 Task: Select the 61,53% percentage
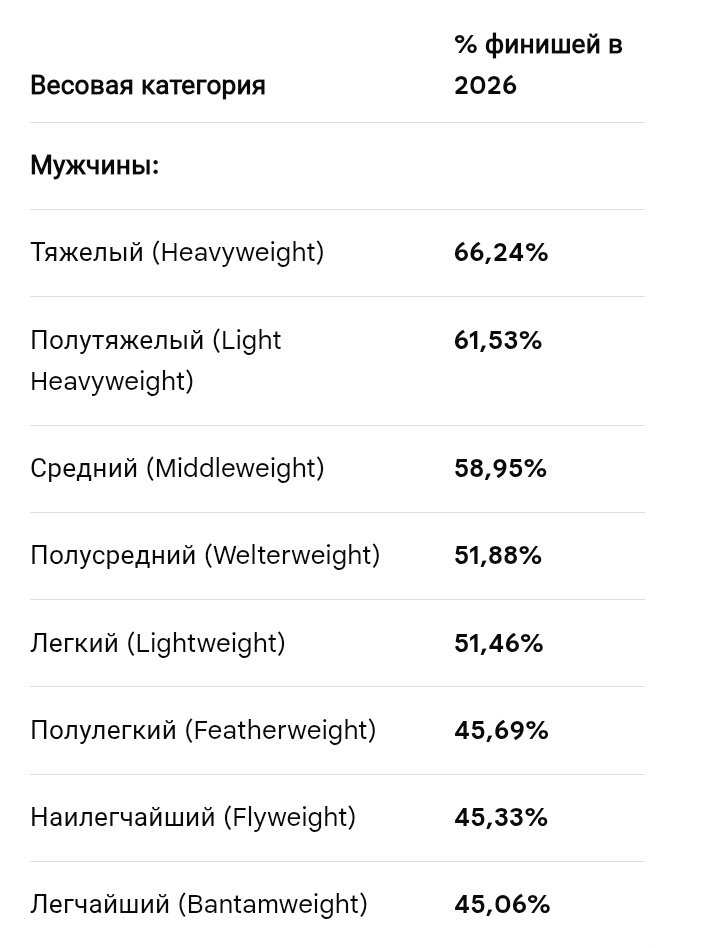pos(498,341)
